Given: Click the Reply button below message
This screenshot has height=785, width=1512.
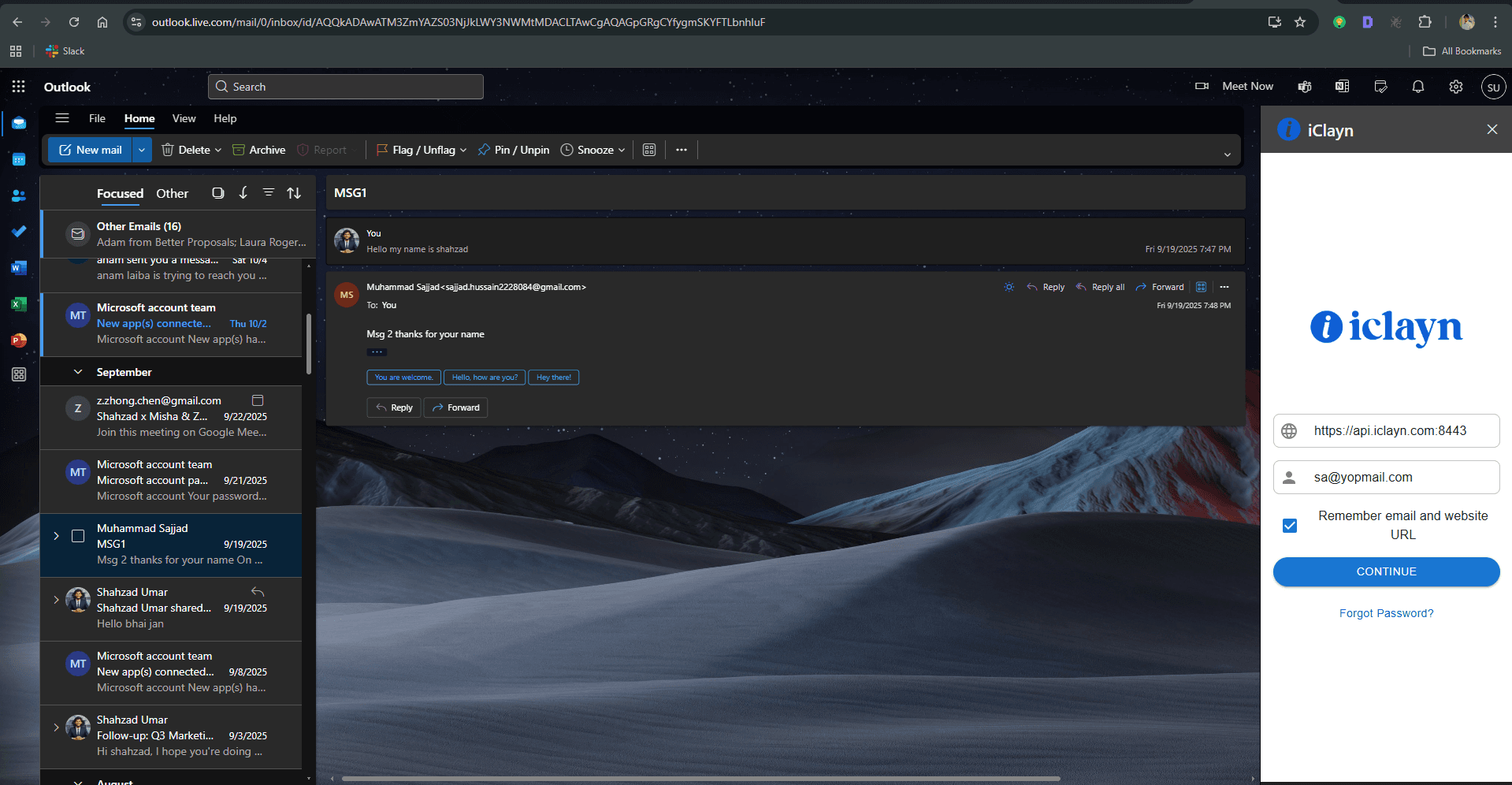Looking at the screenshot, I should click(x=394, y=407).
